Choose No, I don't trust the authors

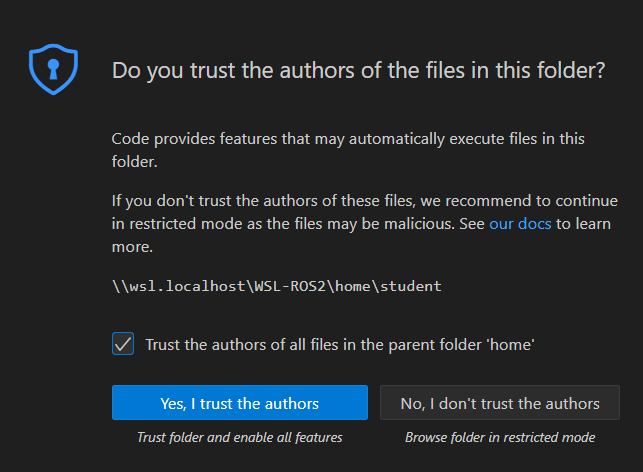coord(500,403)
